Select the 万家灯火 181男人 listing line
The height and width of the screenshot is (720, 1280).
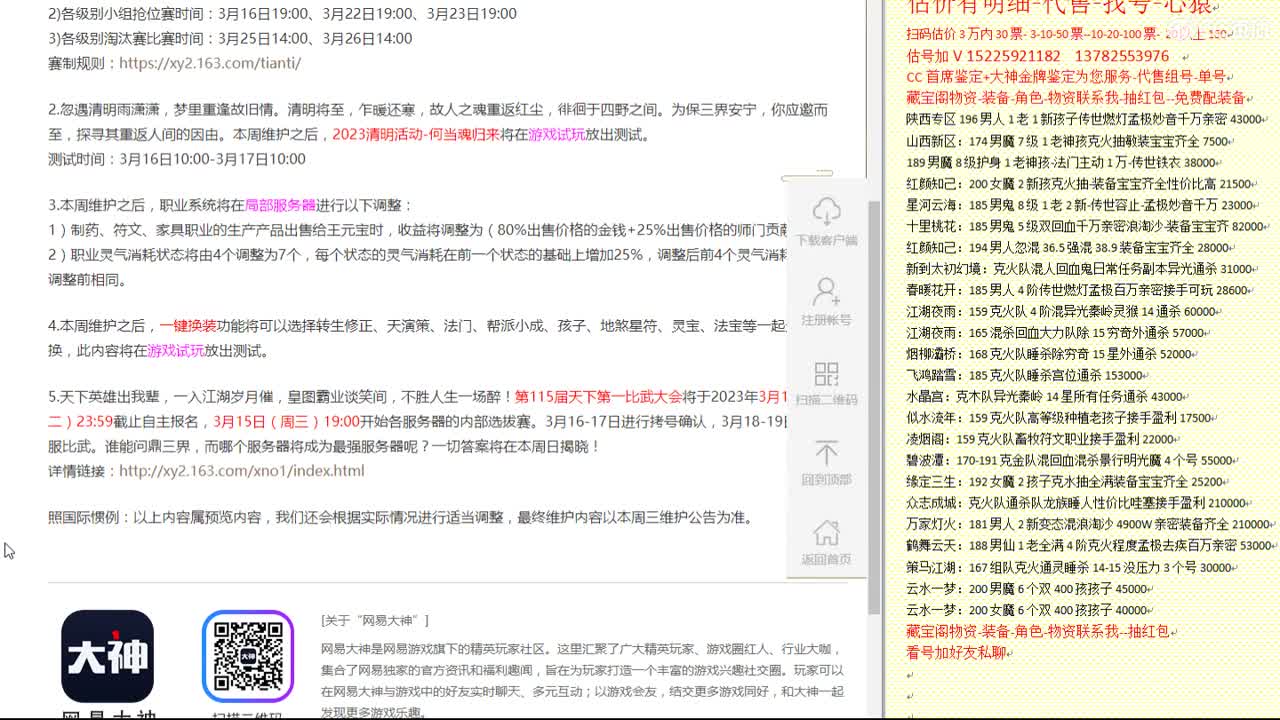click(x=1091, y=524)
